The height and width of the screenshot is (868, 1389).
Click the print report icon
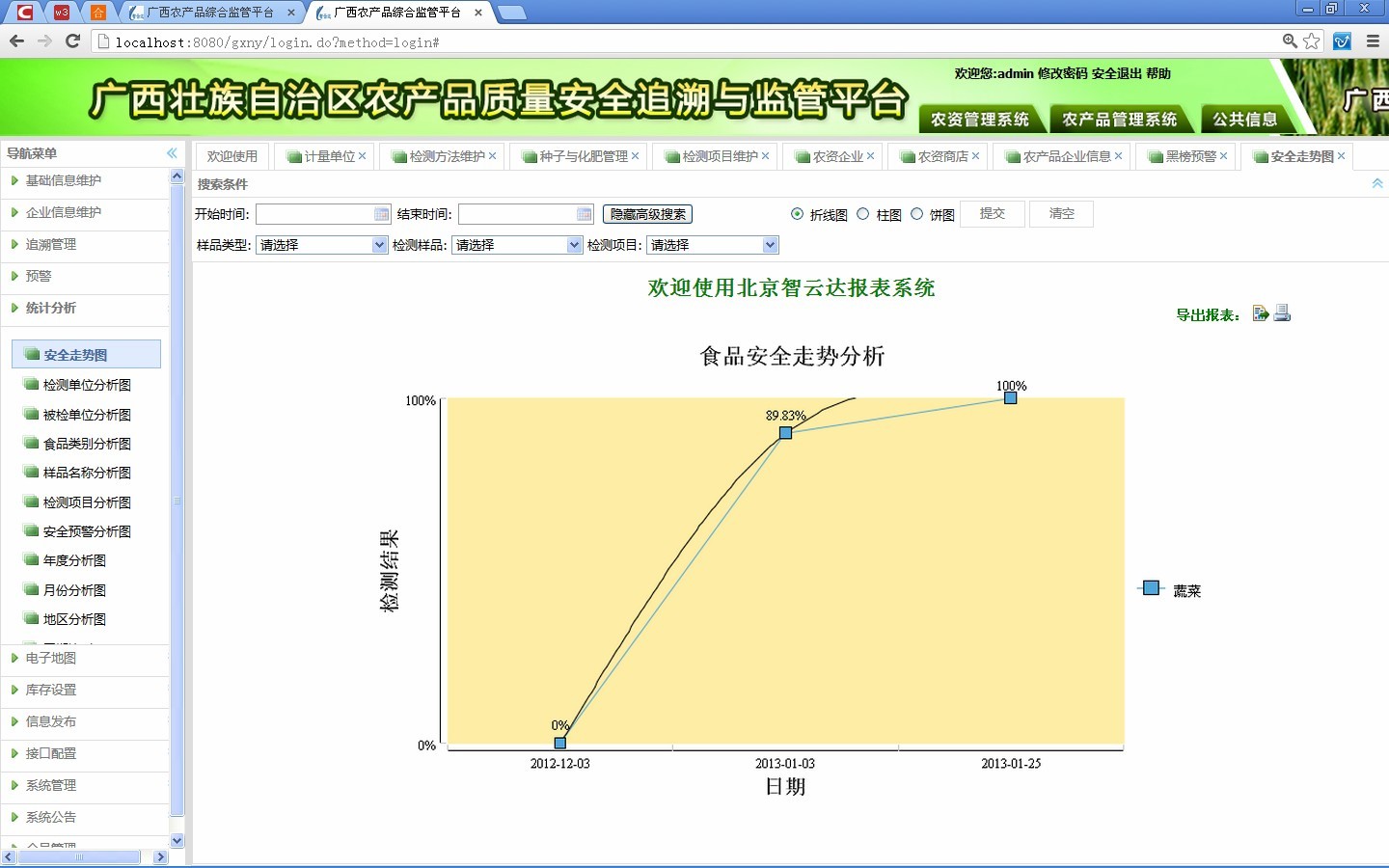[1282, 313]
